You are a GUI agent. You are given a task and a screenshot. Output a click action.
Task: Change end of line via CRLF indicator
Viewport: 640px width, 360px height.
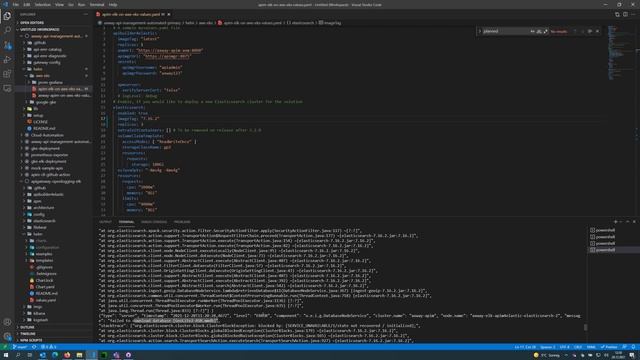[x=578, y=347]
